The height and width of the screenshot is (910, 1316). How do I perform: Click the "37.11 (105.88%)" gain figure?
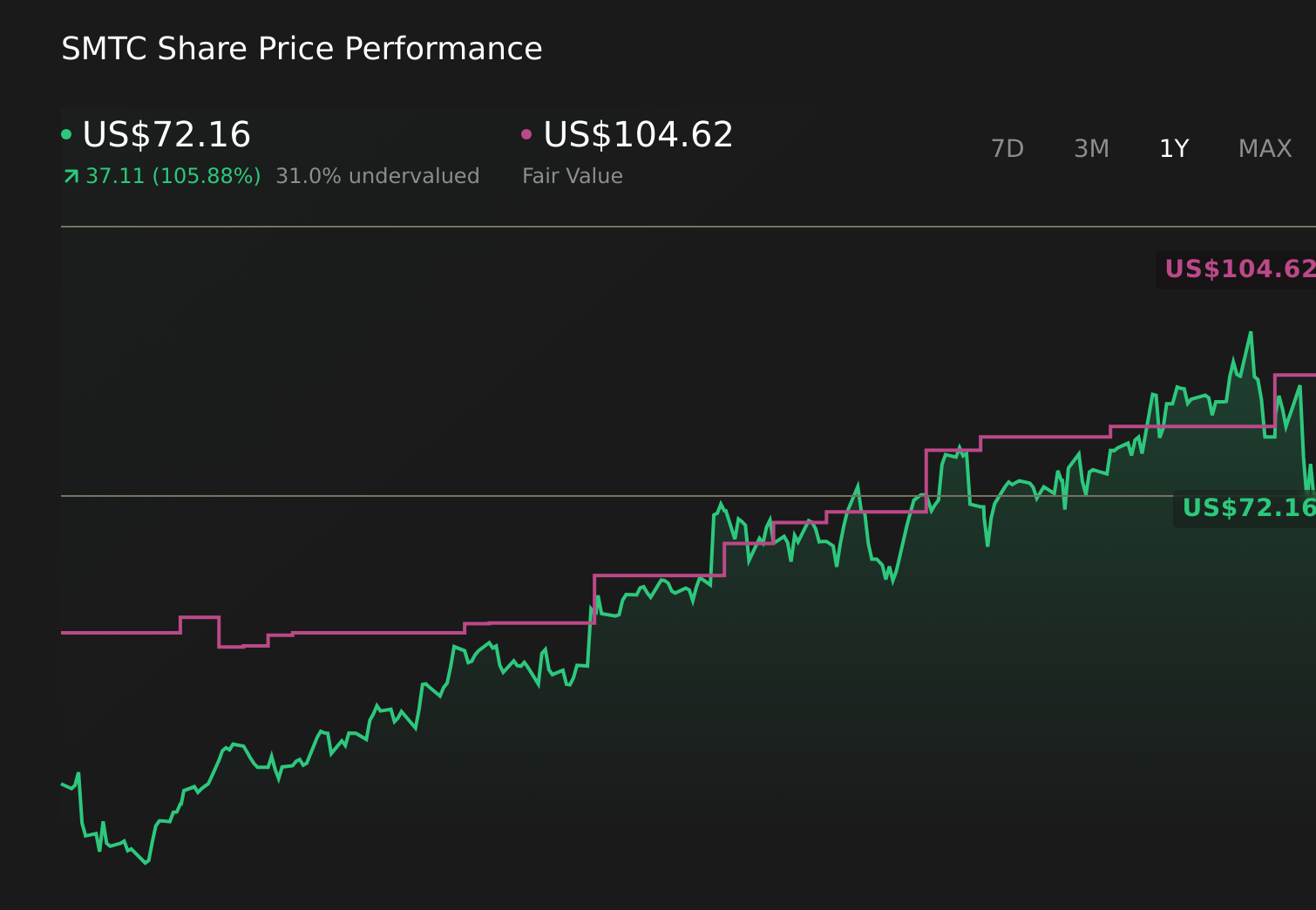172,175
